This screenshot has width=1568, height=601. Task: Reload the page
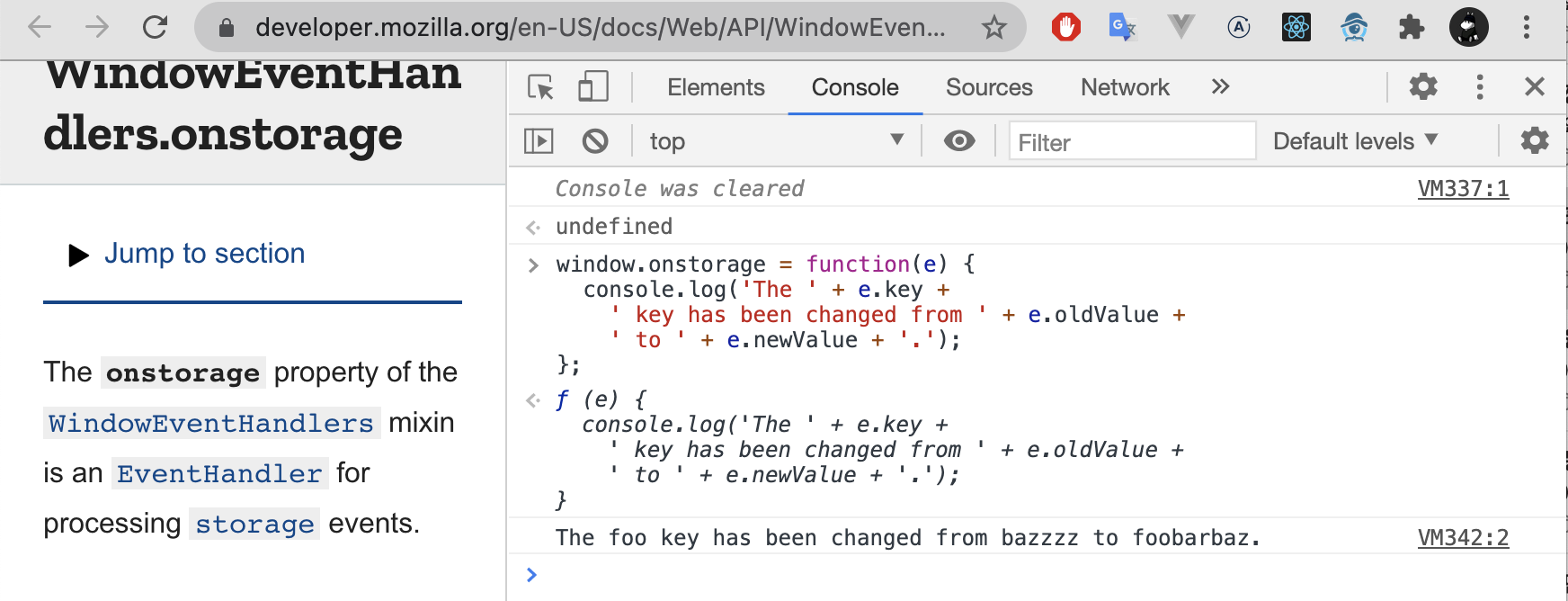[155, 27]
